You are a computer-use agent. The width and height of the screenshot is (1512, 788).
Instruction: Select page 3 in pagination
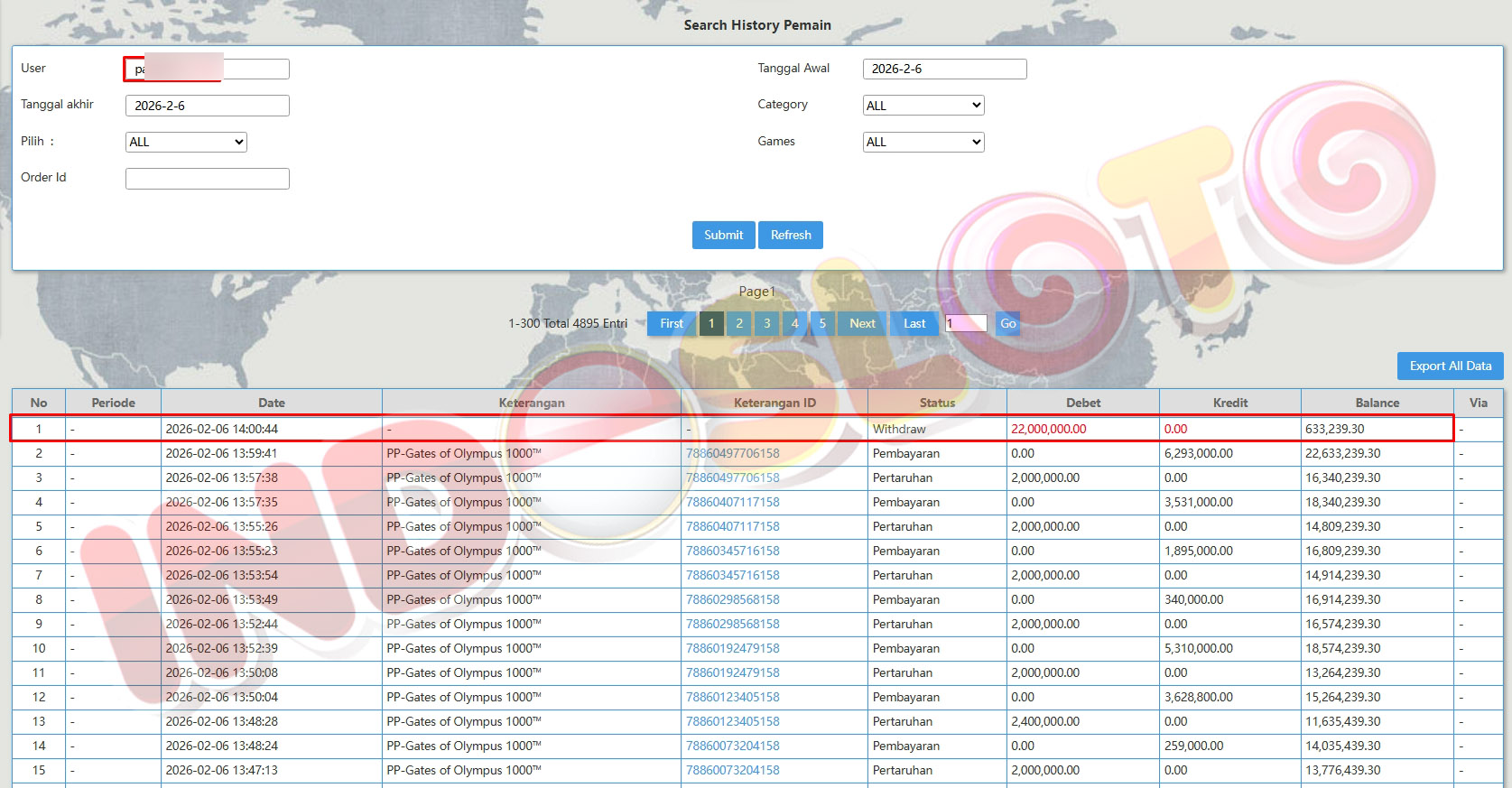767,323
